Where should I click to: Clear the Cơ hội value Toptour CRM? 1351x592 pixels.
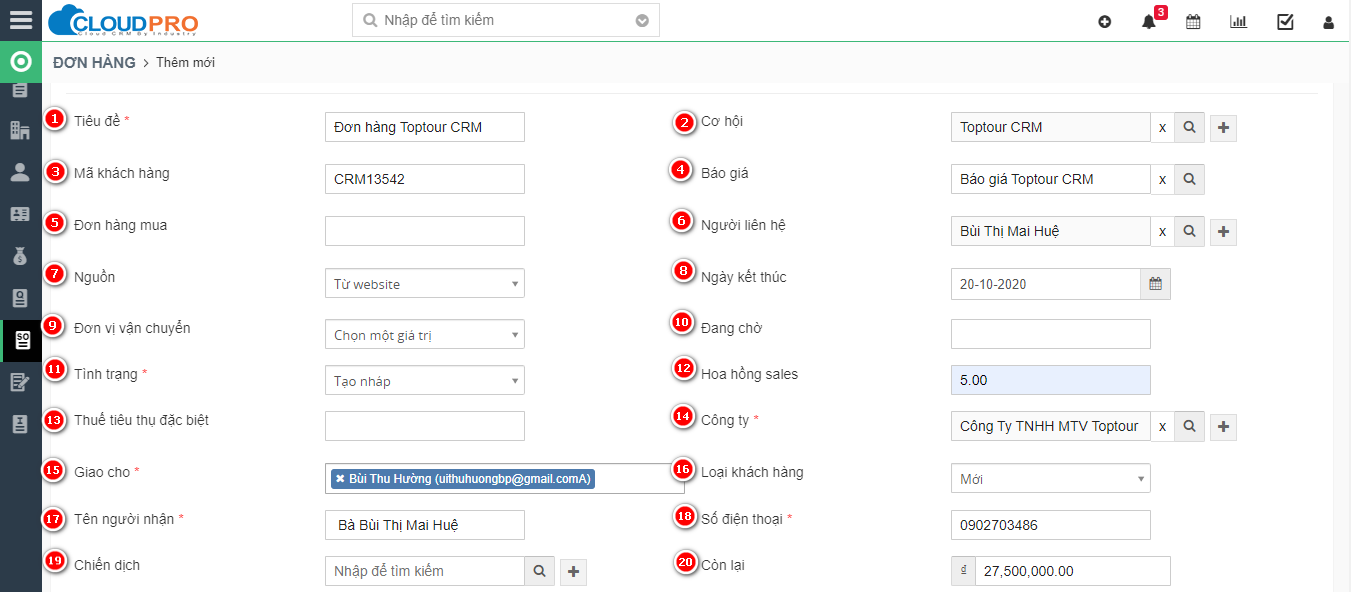point(1162,127)
